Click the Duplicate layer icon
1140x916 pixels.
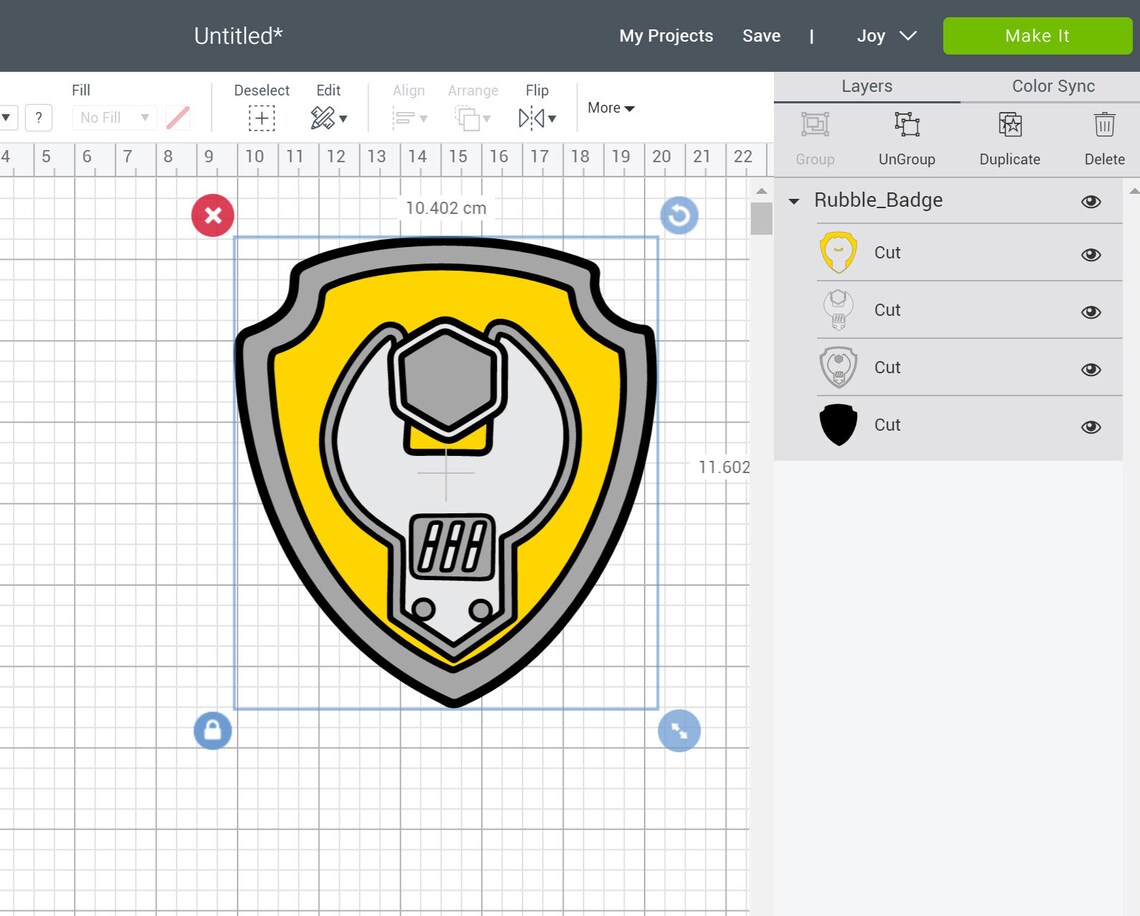(x=1010, y=124)
